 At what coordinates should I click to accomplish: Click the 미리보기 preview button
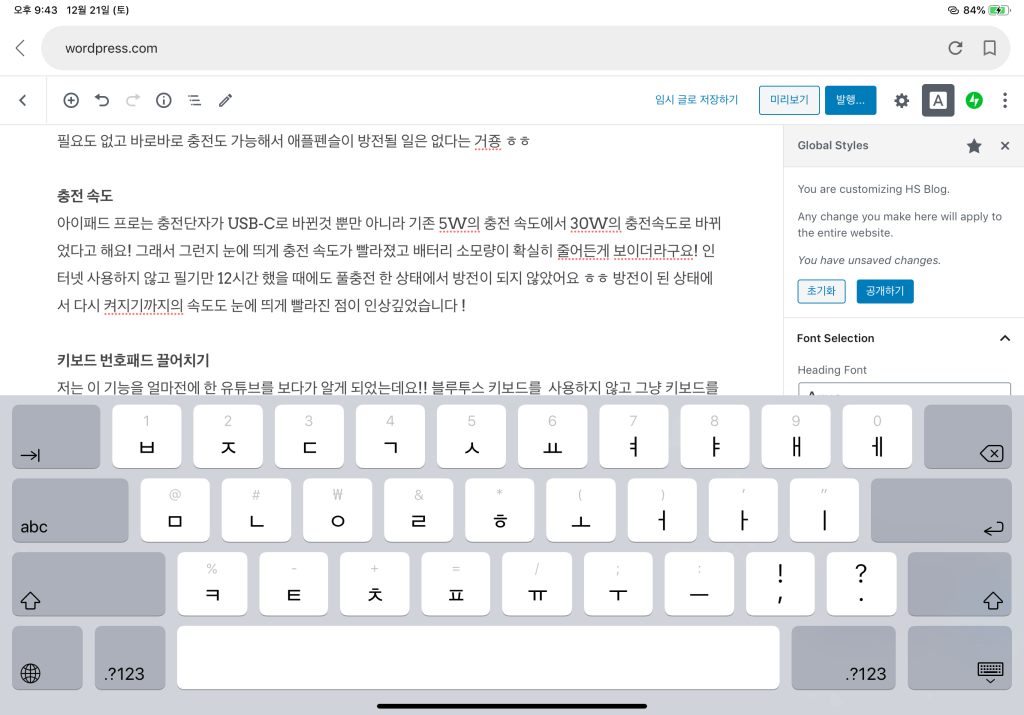(789, 100)
